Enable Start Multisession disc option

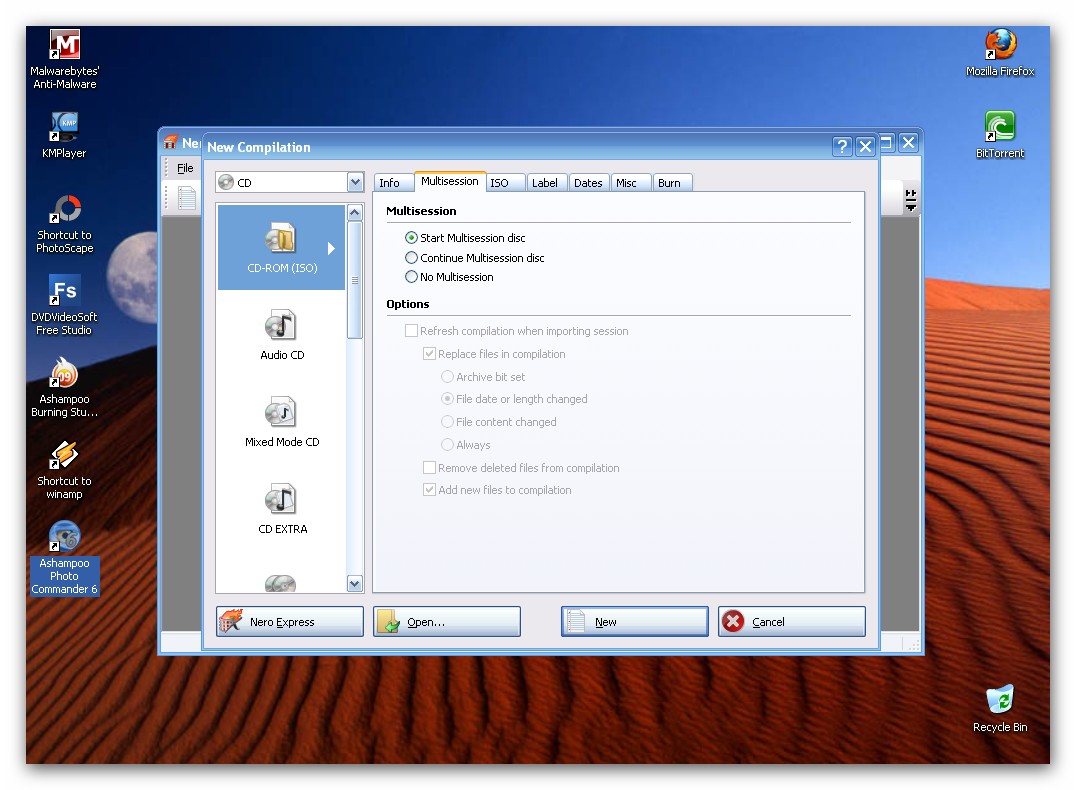(x=411, y=238)
